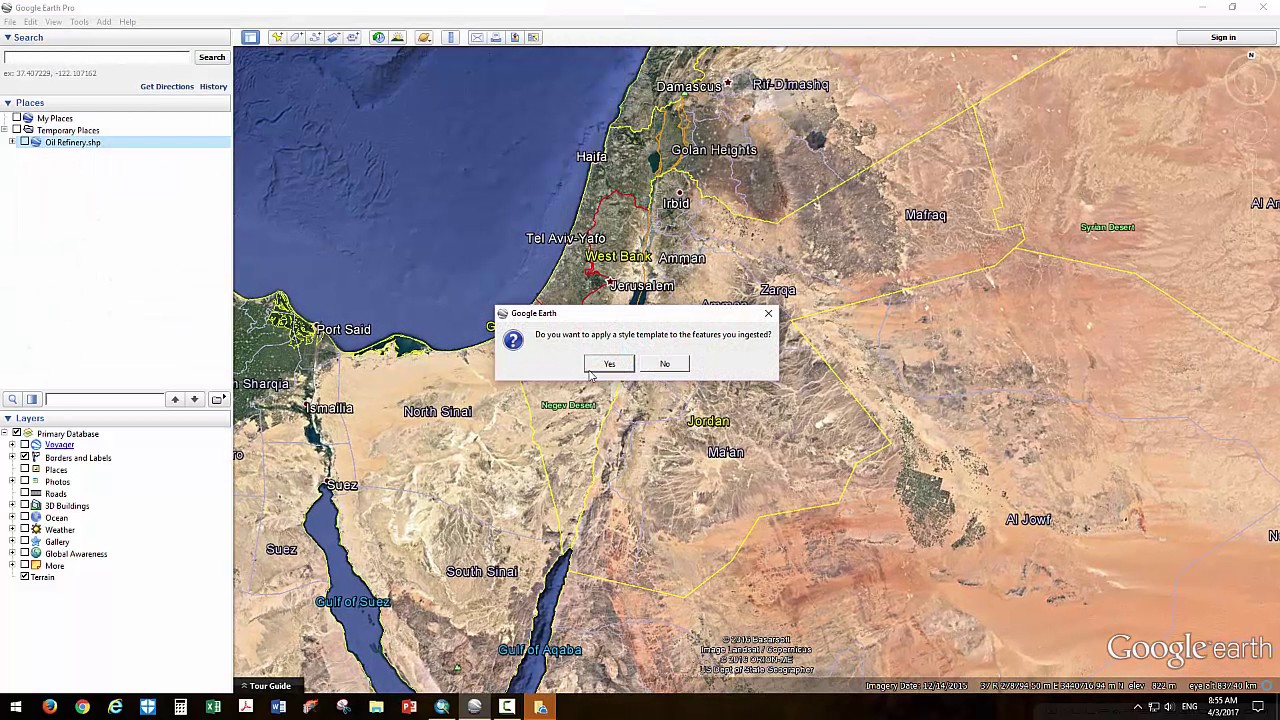Move selected item up with arrow
Image resolution: width=1280 pixels, height=720 pixels.
(175, 399)
